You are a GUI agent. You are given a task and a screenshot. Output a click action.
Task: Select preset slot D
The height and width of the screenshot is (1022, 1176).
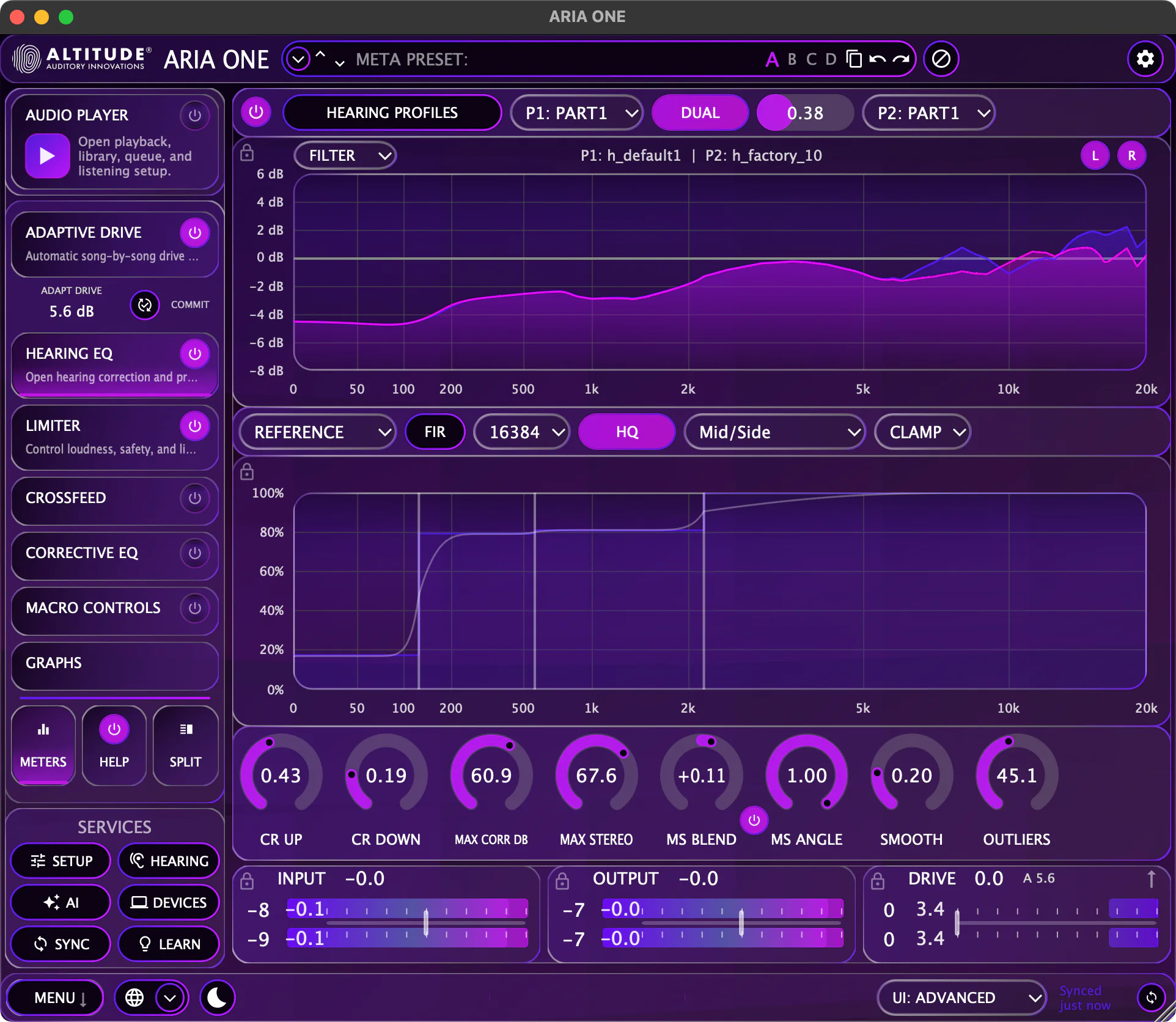pos(831,59)
